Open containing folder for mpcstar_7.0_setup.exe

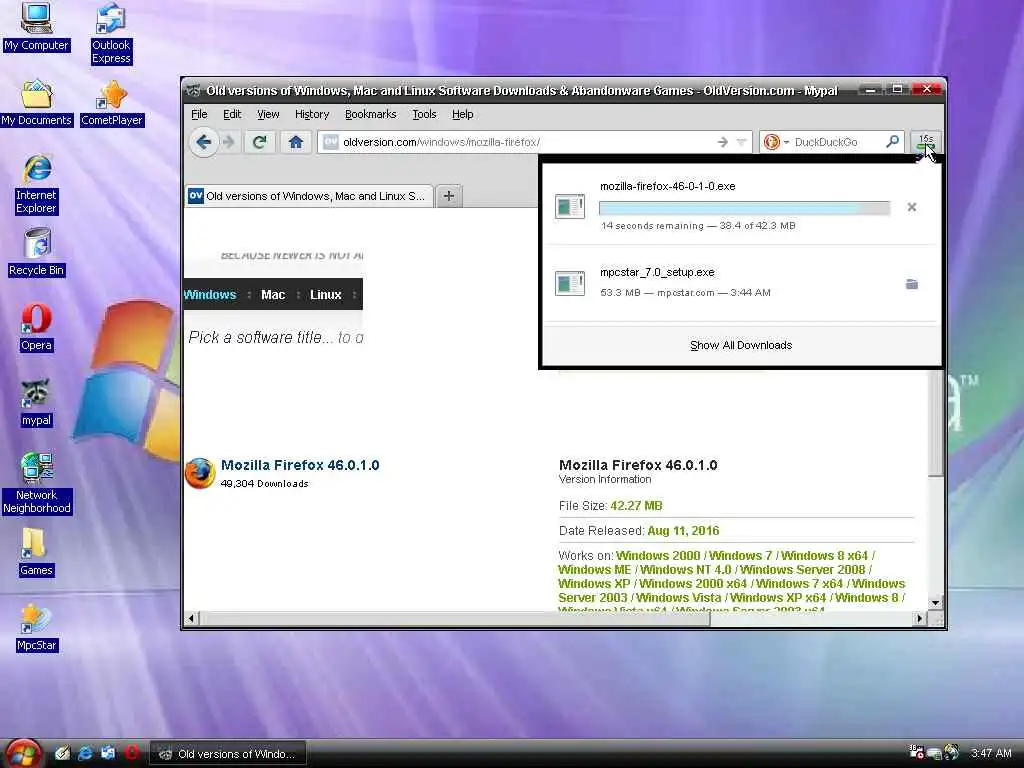[912, 284]
